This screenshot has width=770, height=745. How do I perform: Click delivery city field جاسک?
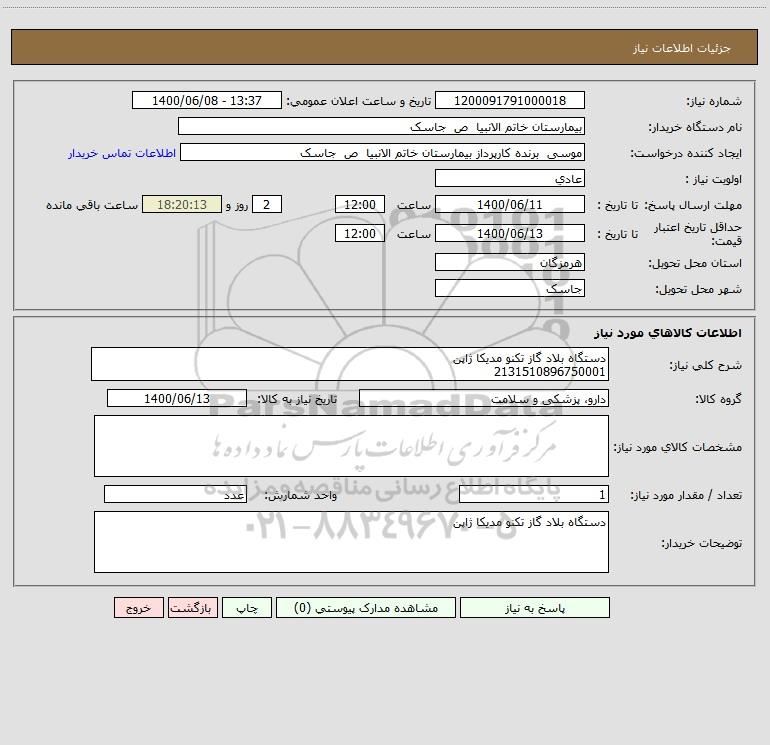[x=510, y=288]
